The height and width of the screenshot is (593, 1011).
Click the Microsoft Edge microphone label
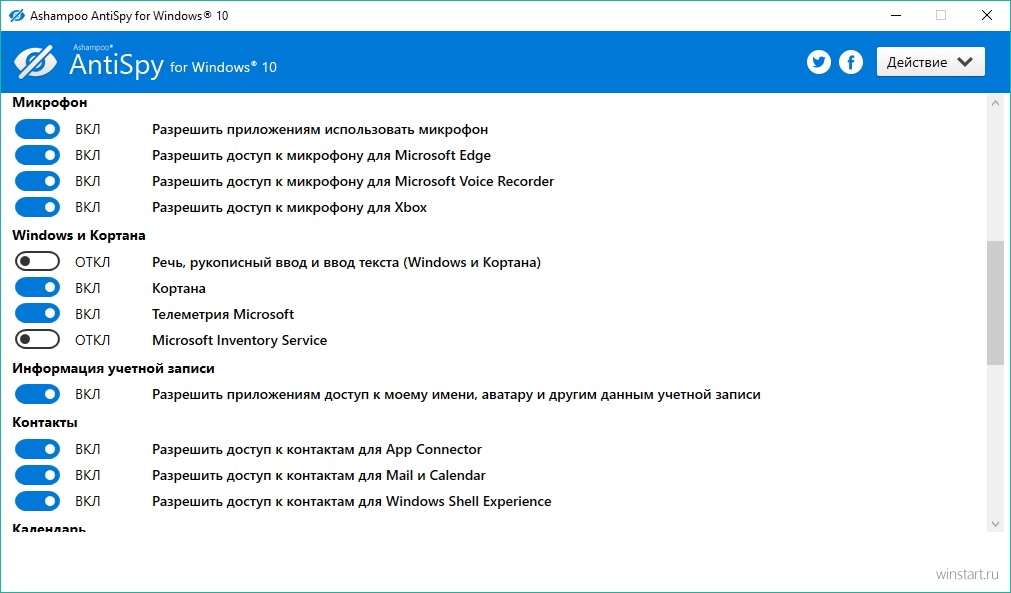(x=321, y=155)
